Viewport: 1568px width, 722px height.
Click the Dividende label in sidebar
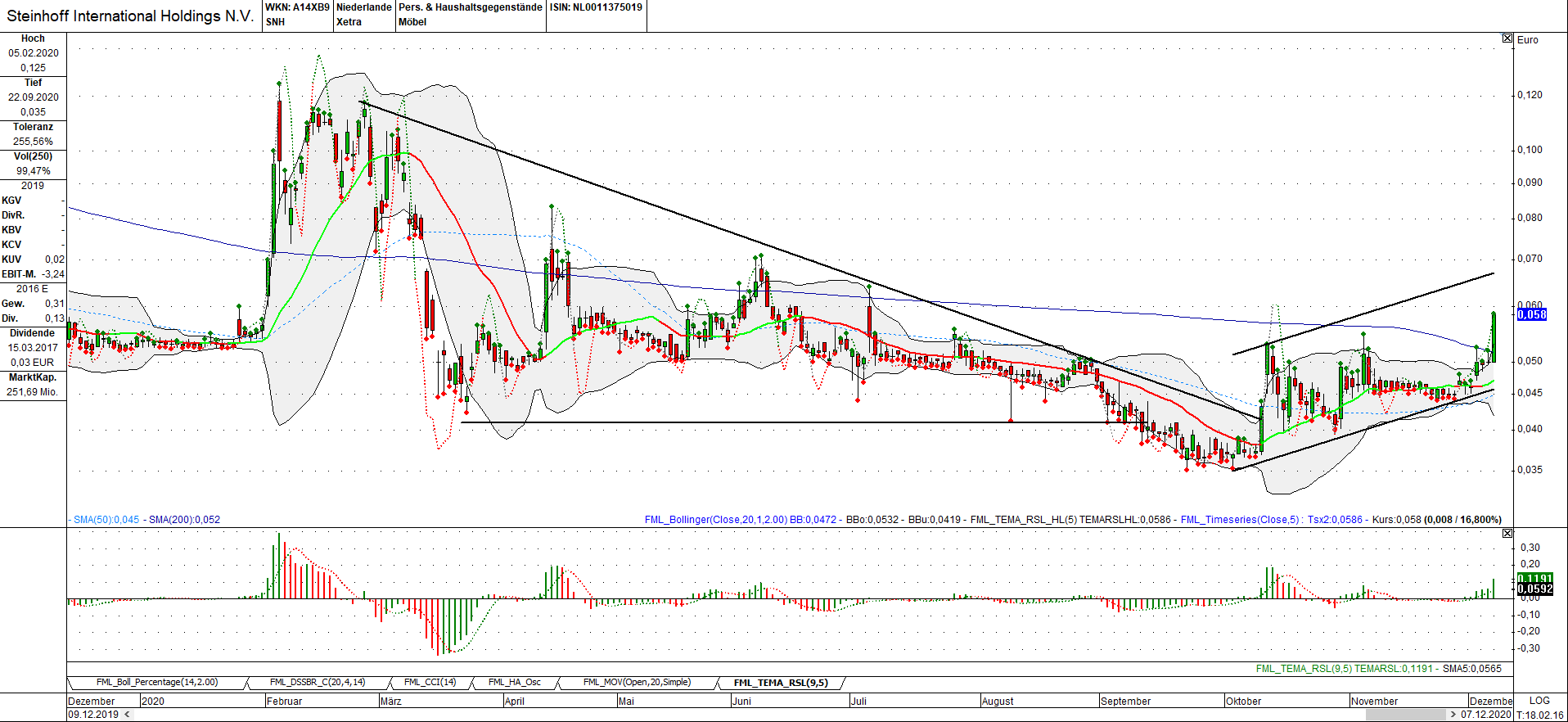coord(33,333)
